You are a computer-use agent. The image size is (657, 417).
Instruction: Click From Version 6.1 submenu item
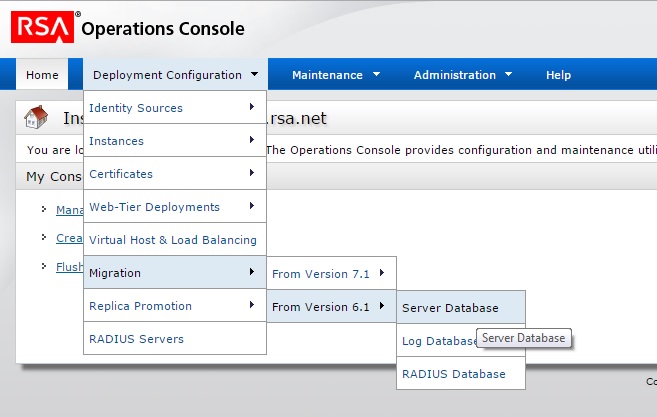331,307
